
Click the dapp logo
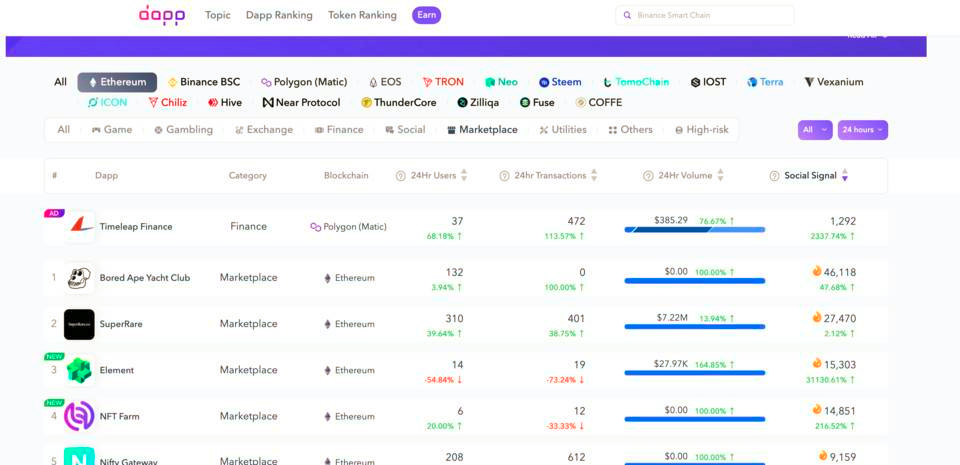point(162,15)
